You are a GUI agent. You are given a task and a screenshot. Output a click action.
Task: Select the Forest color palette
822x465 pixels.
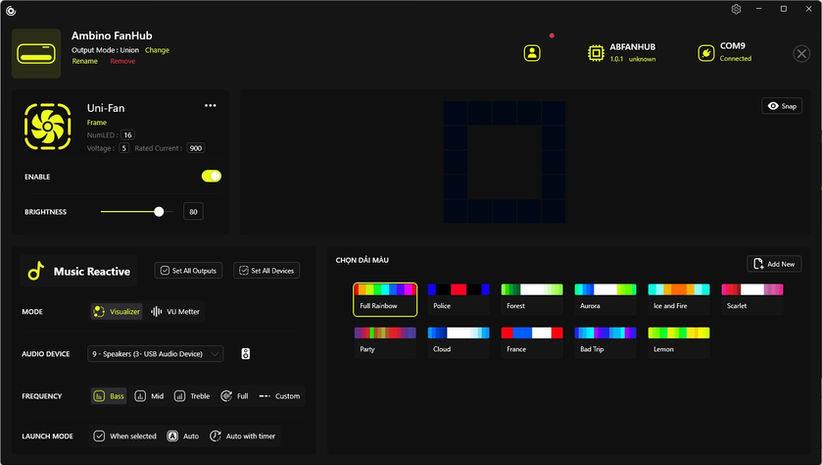[532, 299]
